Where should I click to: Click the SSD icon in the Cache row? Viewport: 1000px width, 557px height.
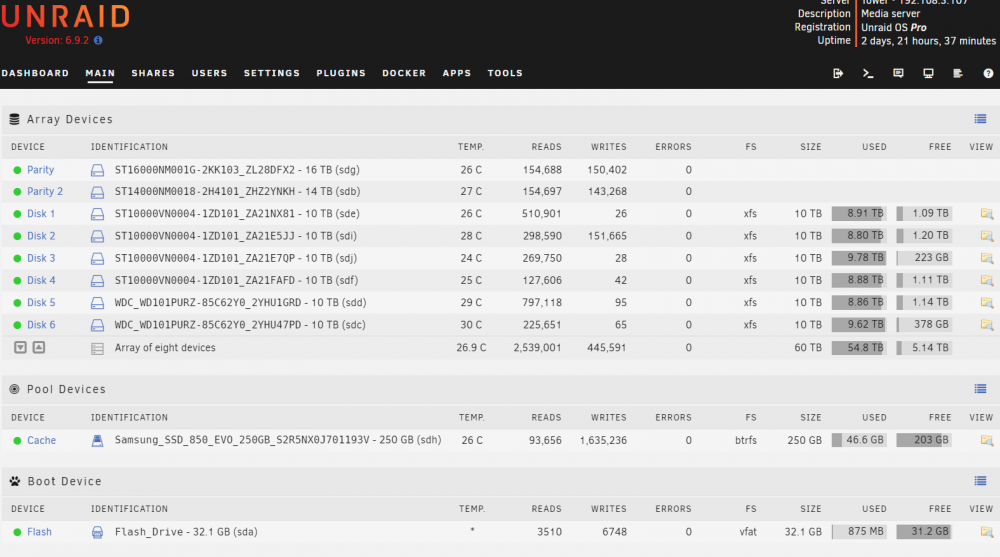click(x=97, y=440)
